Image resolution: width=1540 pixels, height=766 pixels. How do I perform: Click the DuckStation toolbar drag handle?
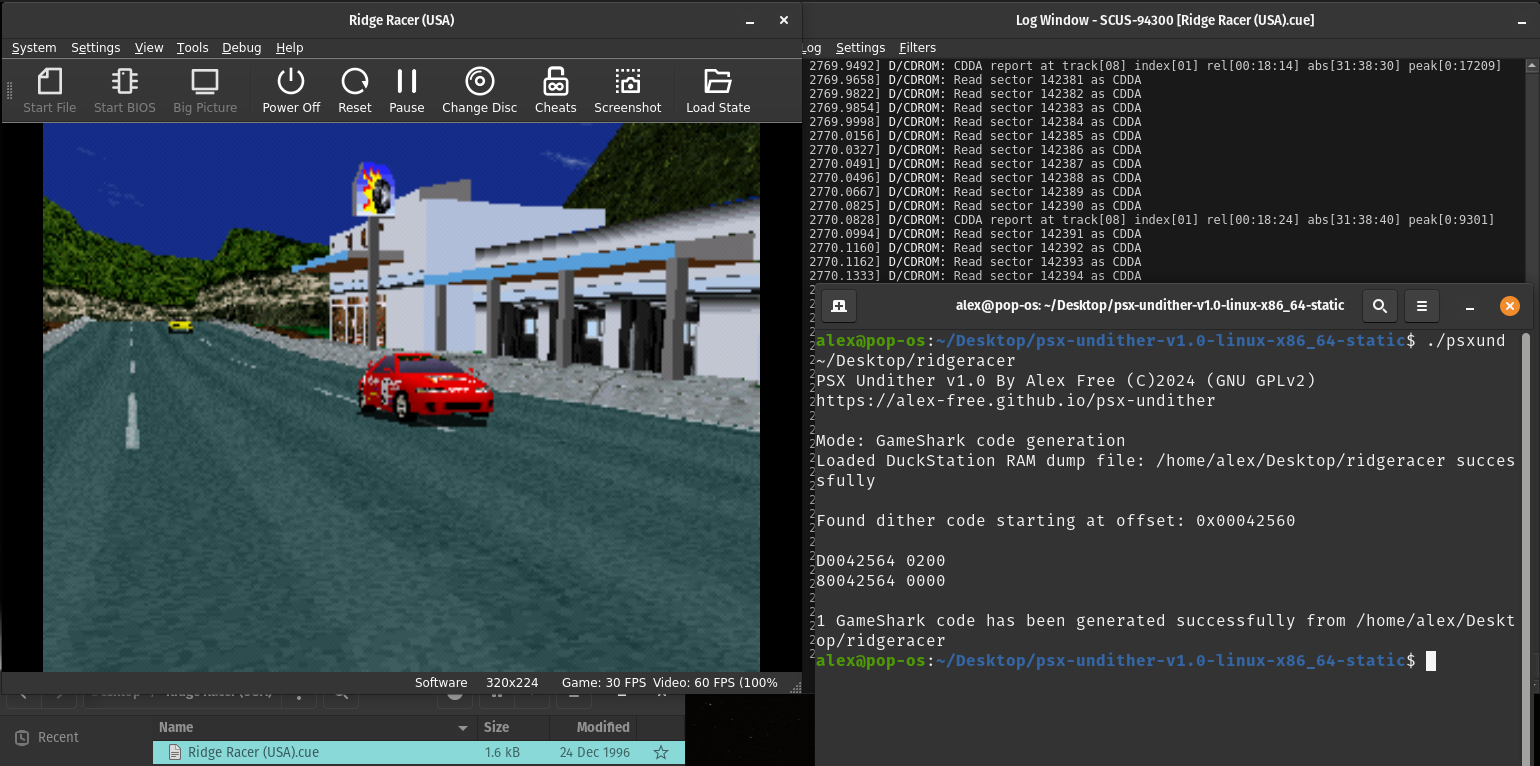coord(9,90)
